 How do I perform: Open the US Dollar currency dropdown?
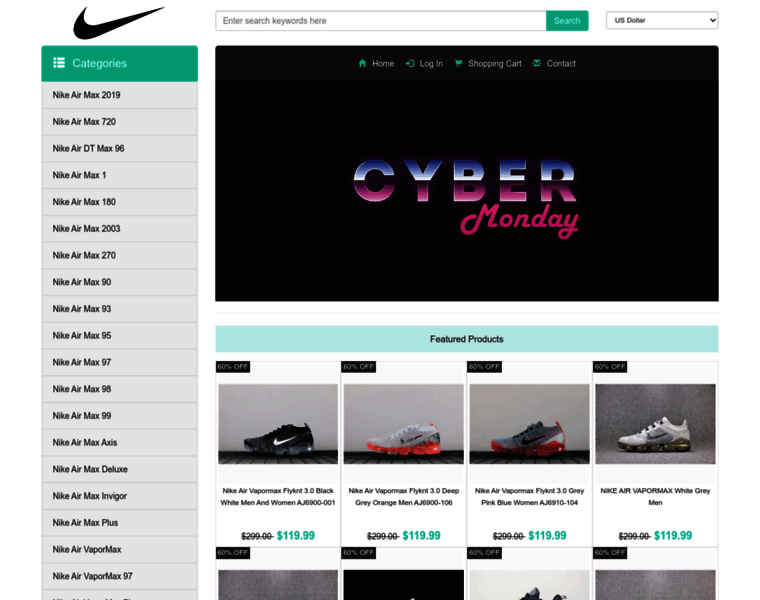click(662, 20)
